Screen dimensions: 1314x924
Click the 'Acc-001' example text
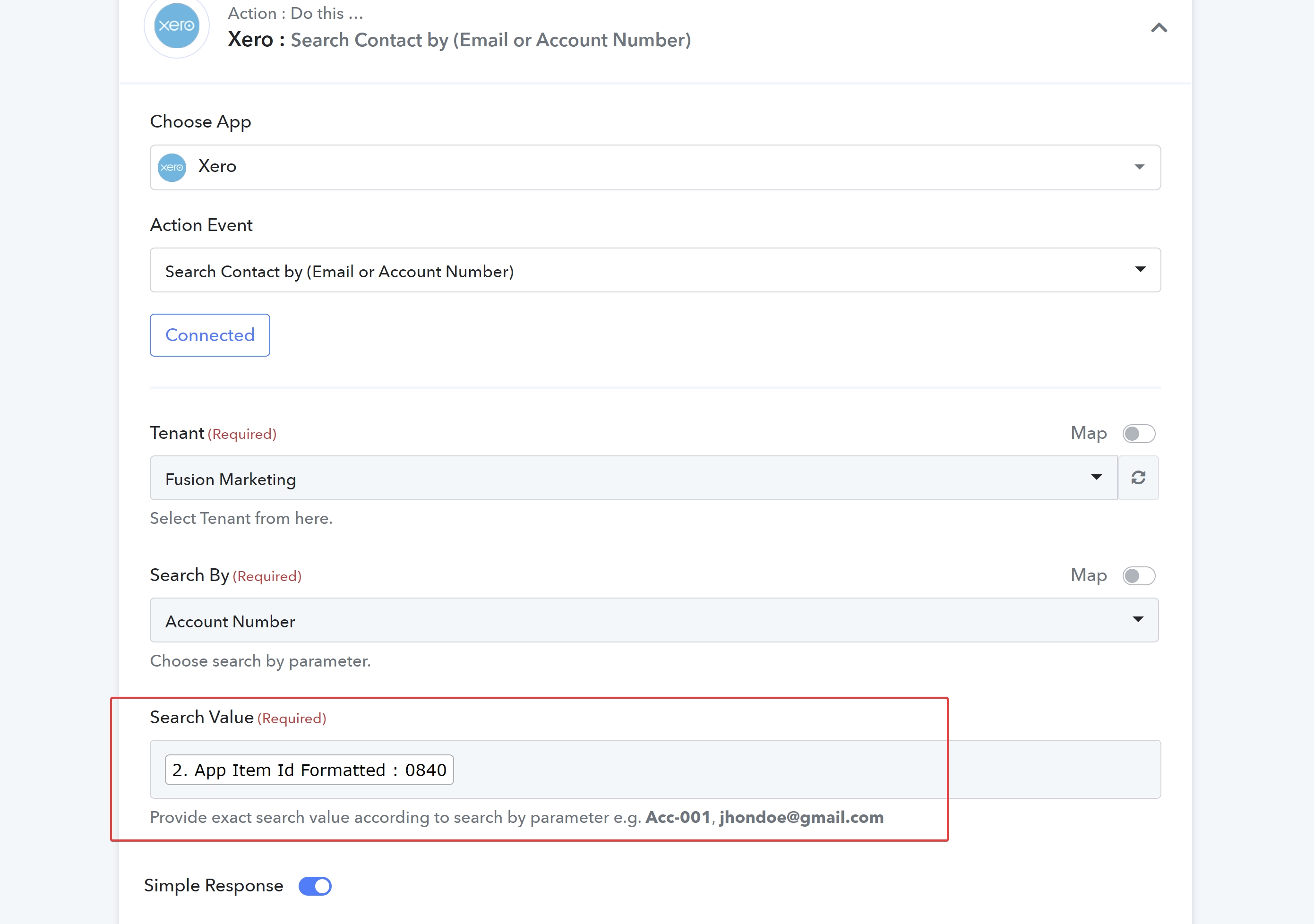tap(678, 817)
